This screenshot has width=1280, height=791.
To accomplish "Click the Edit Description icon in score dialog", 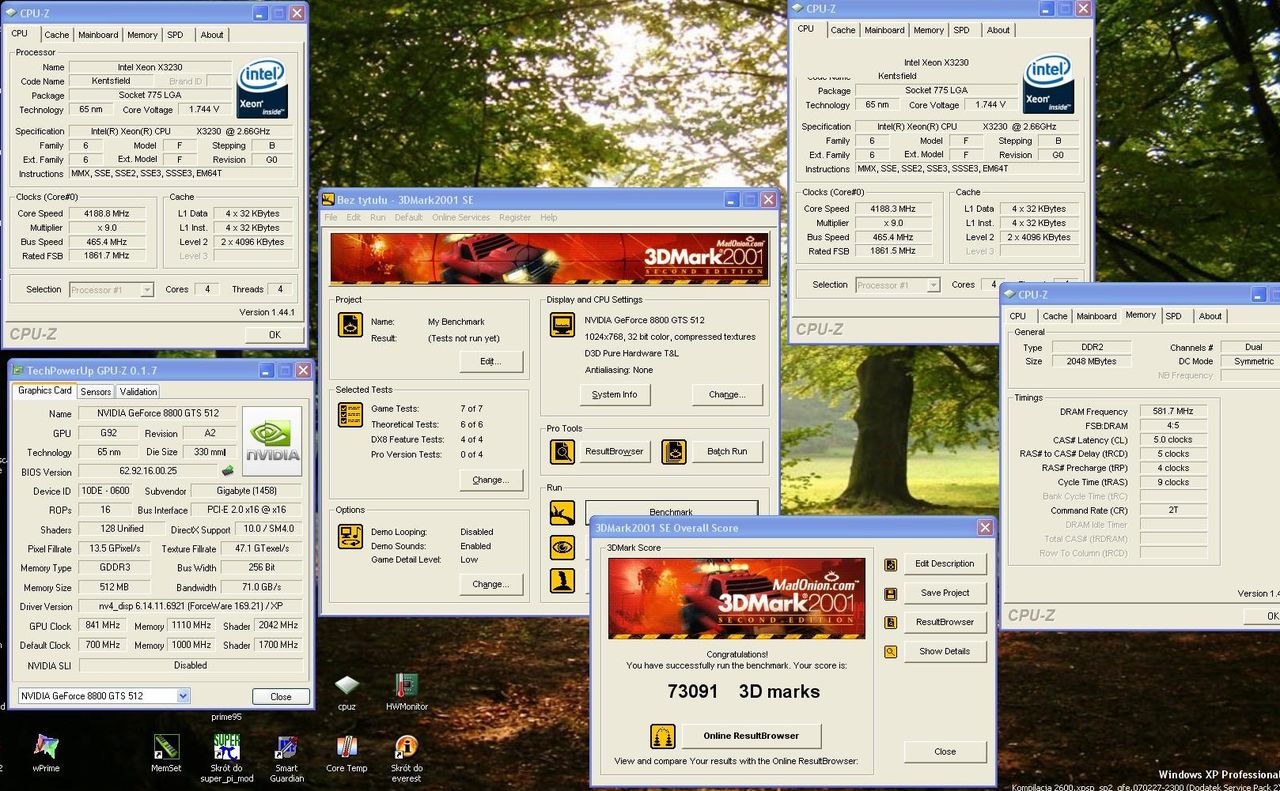I will point(890,564).
